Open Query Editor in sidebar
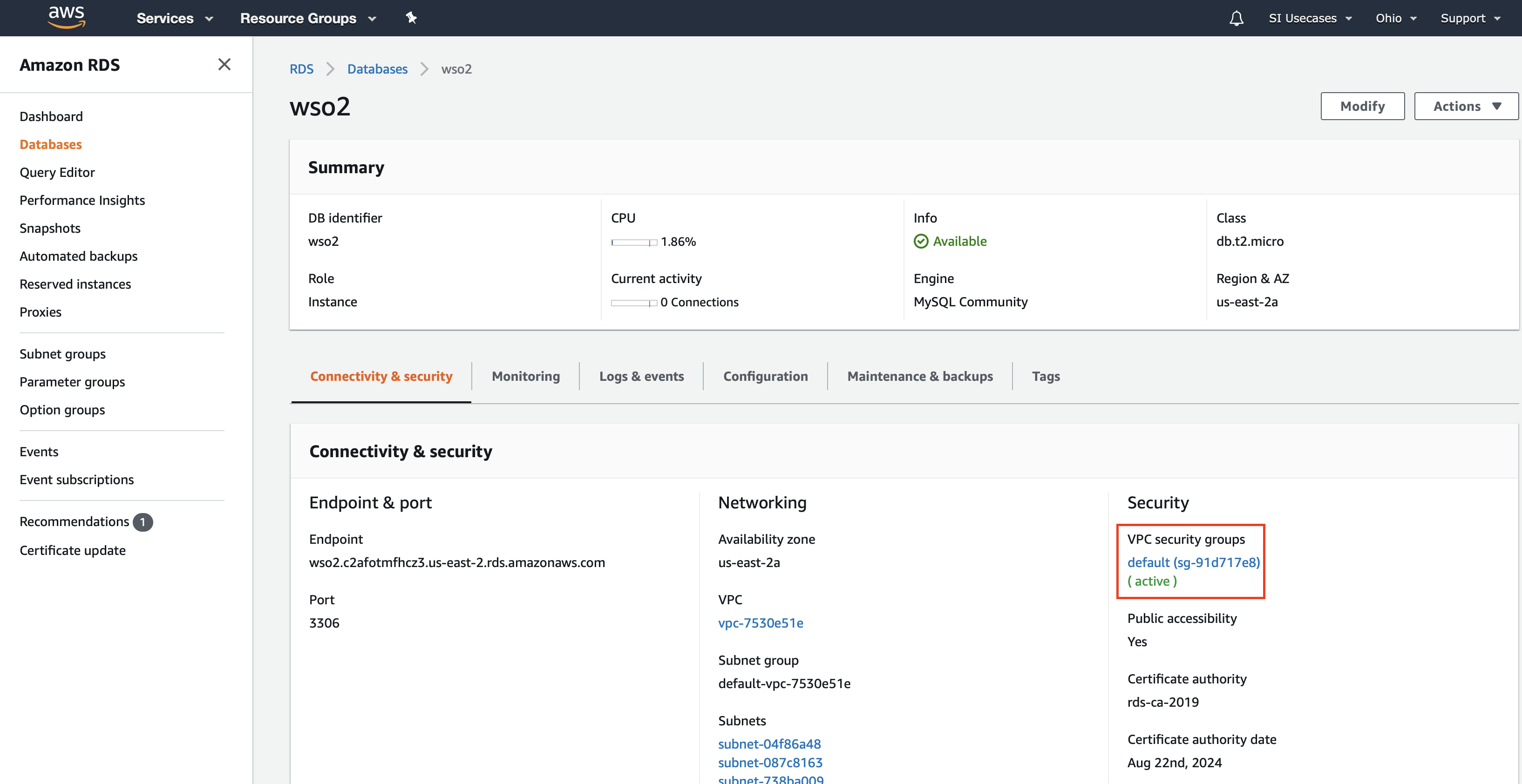 (57, 173)
